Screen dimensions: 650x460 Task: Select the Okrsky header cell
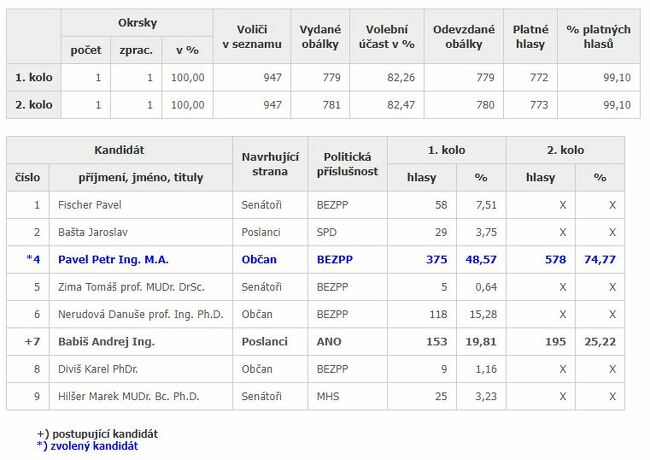pos(138,23)
